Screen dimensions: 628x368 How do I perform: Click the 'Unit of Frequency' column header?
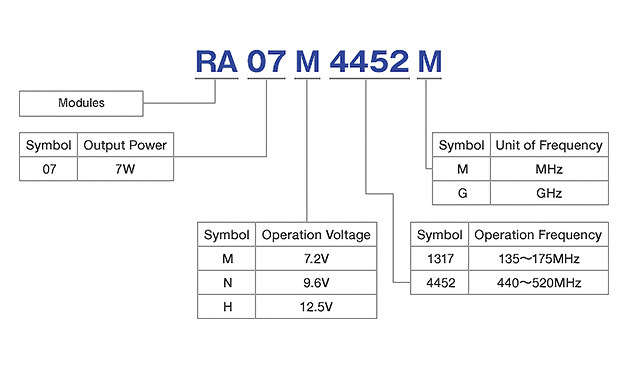pyautogui.click(x=550, y=145)
